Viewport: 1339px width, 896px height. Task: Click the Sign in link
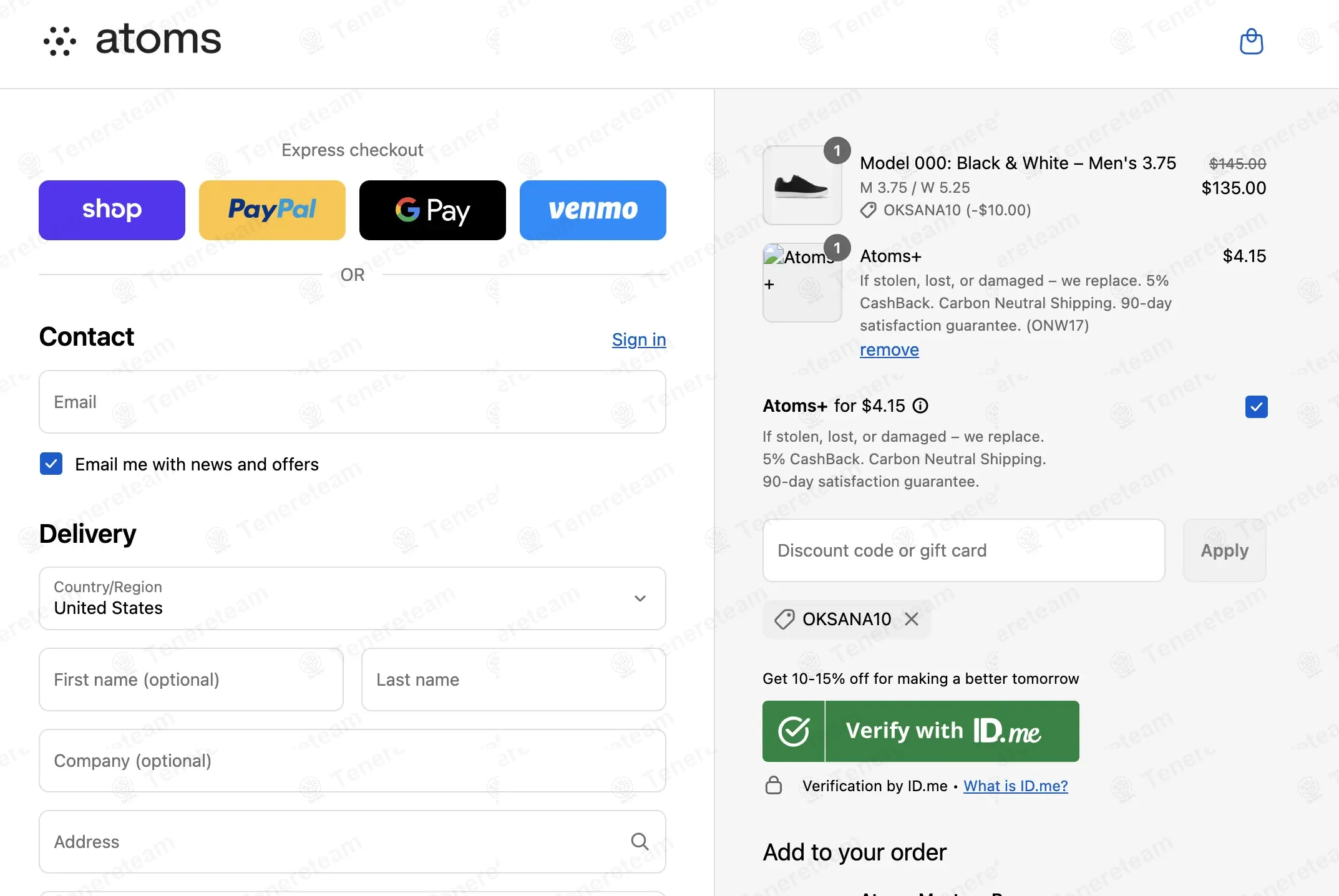click(x=639, y=339)
